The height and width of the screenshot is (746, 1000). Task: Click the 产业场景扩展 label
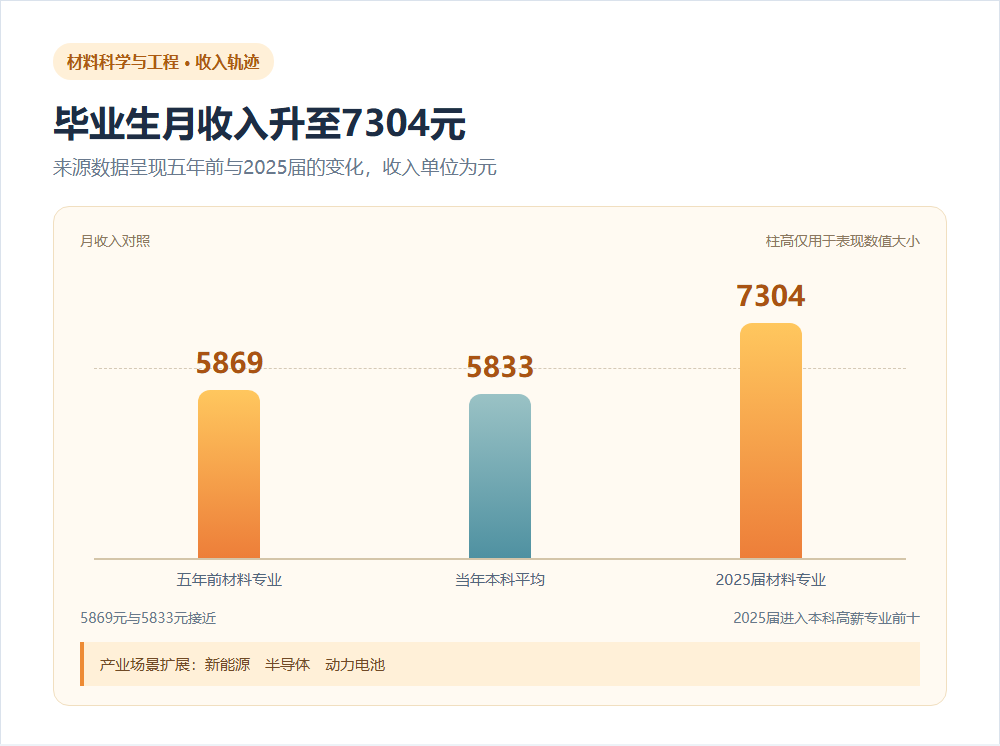tap(145, 664)
